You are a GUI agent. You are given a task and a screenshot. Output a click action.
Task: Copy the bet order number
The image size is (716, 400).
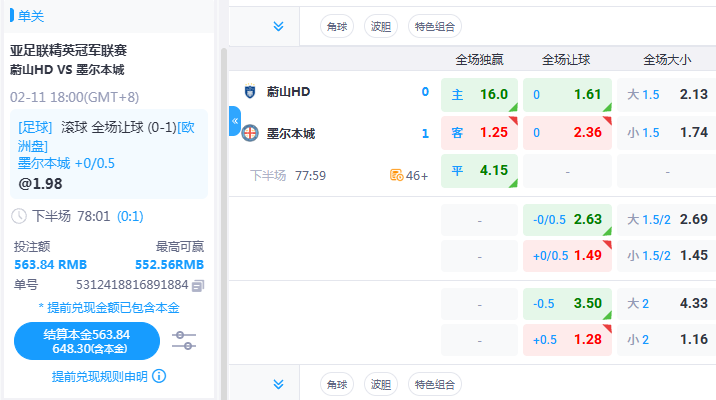point(198,286)
